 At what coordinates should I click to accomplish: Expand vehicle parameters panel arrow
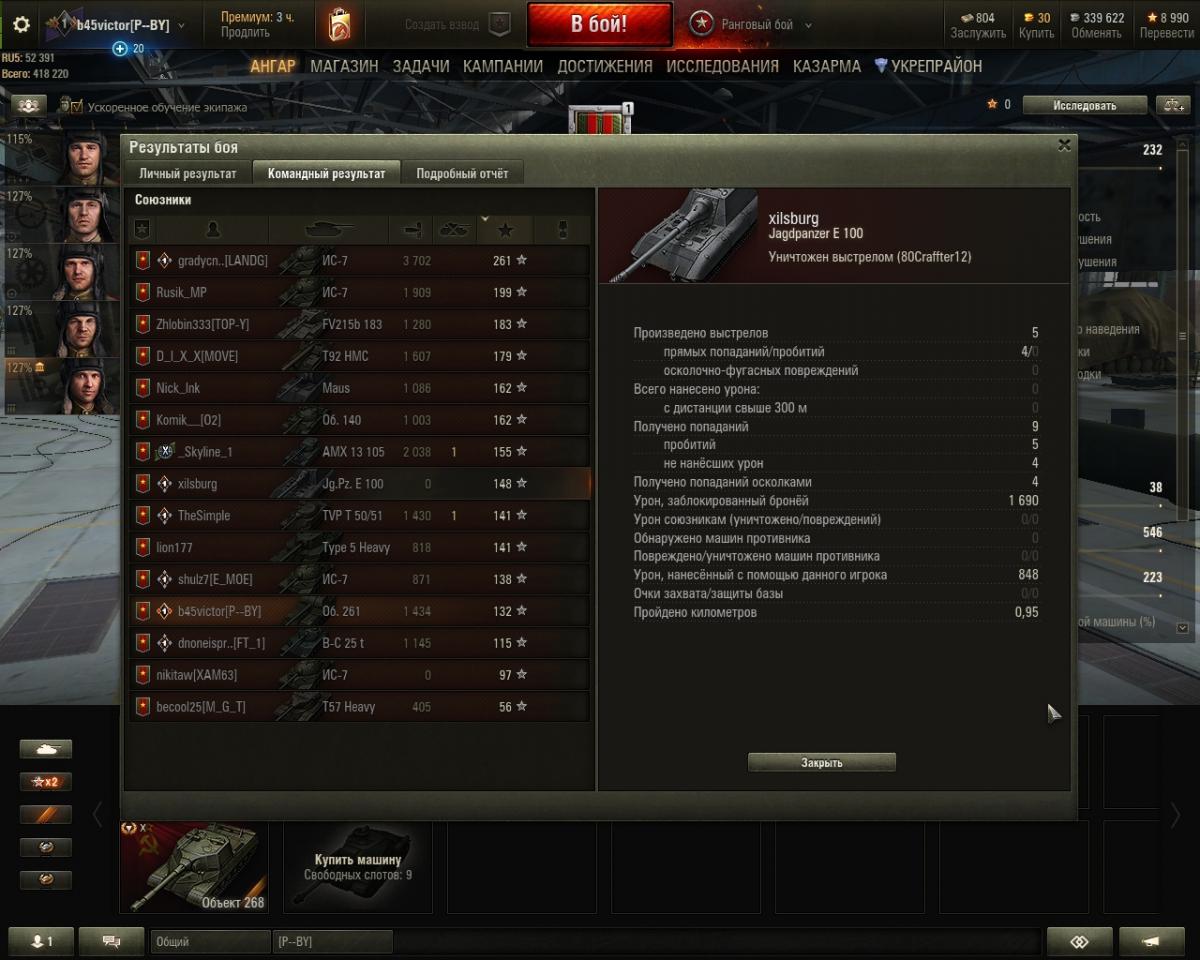point(1183,628)
